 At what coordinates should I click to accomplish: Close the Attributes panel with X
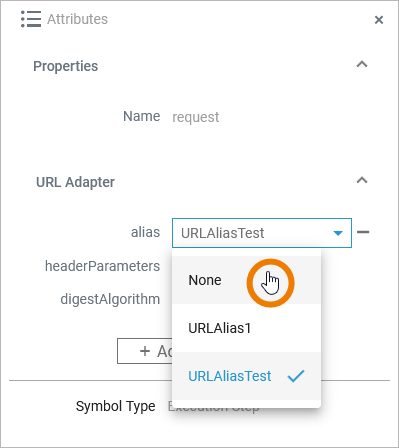379,20
